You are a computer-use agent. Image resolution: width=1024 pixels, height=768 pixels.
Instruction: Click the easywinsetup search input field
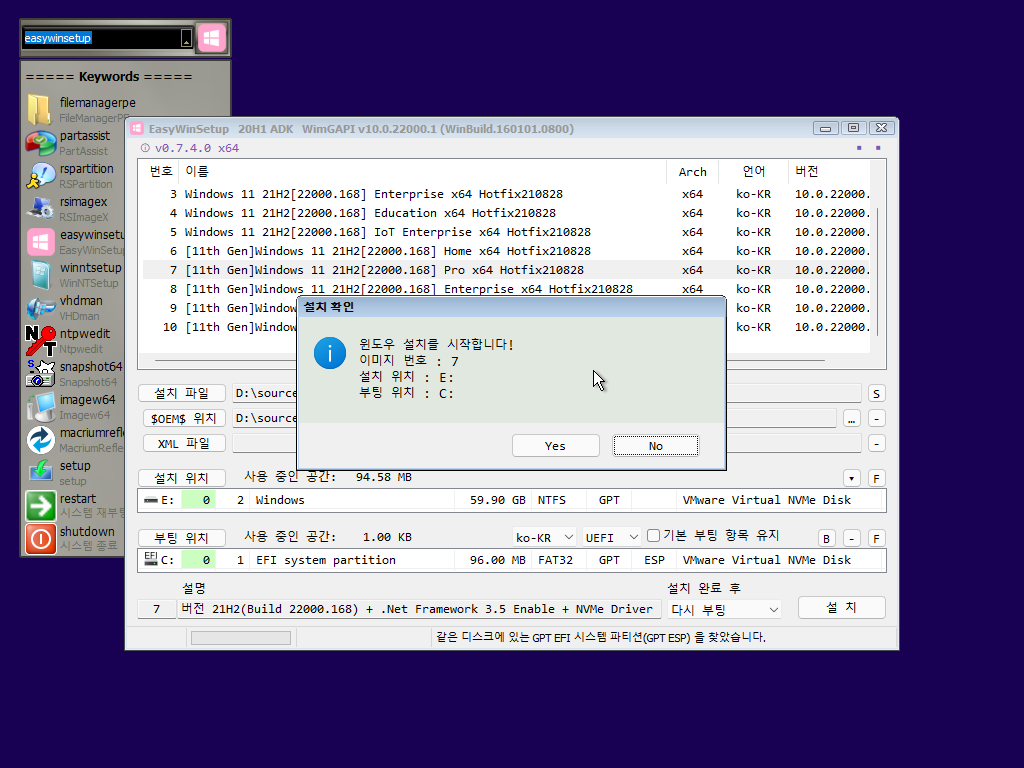[101, 39]
